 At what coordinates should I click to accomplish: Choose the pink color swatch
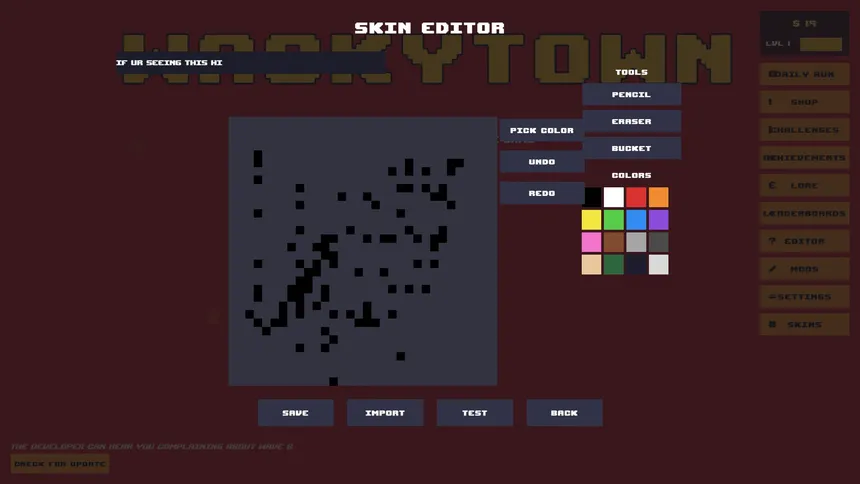[x=591, y=242]
